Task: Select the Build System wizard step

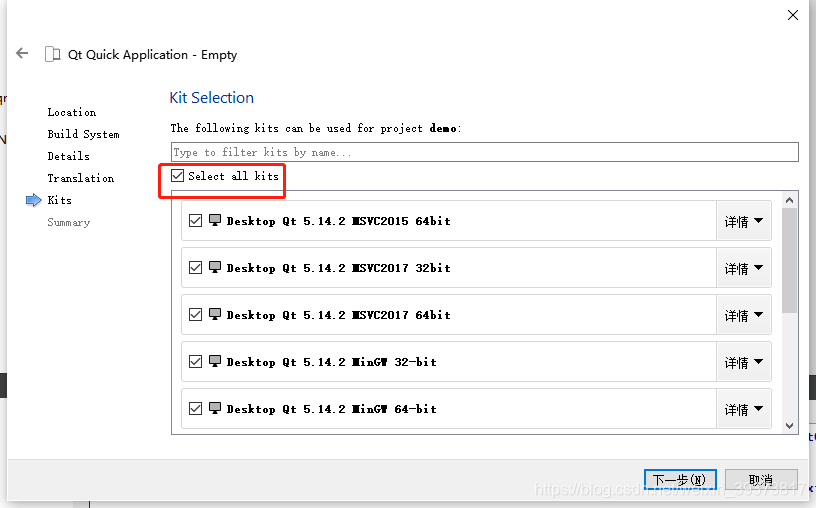Action: pos(83,134)
